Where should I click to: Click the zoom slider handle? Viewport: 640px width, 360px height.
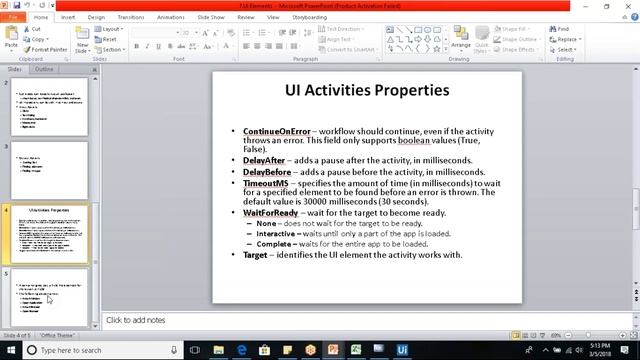click(x=588, y=335)
